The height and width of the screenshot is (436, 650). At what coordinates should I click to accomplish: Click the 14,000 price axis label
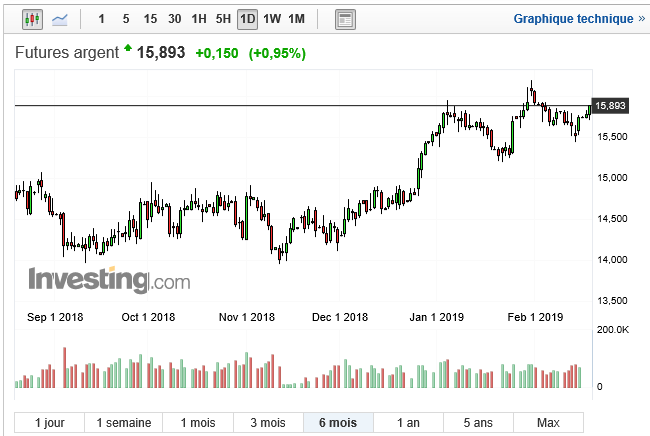pyautogui.click(x=612, y=260)
